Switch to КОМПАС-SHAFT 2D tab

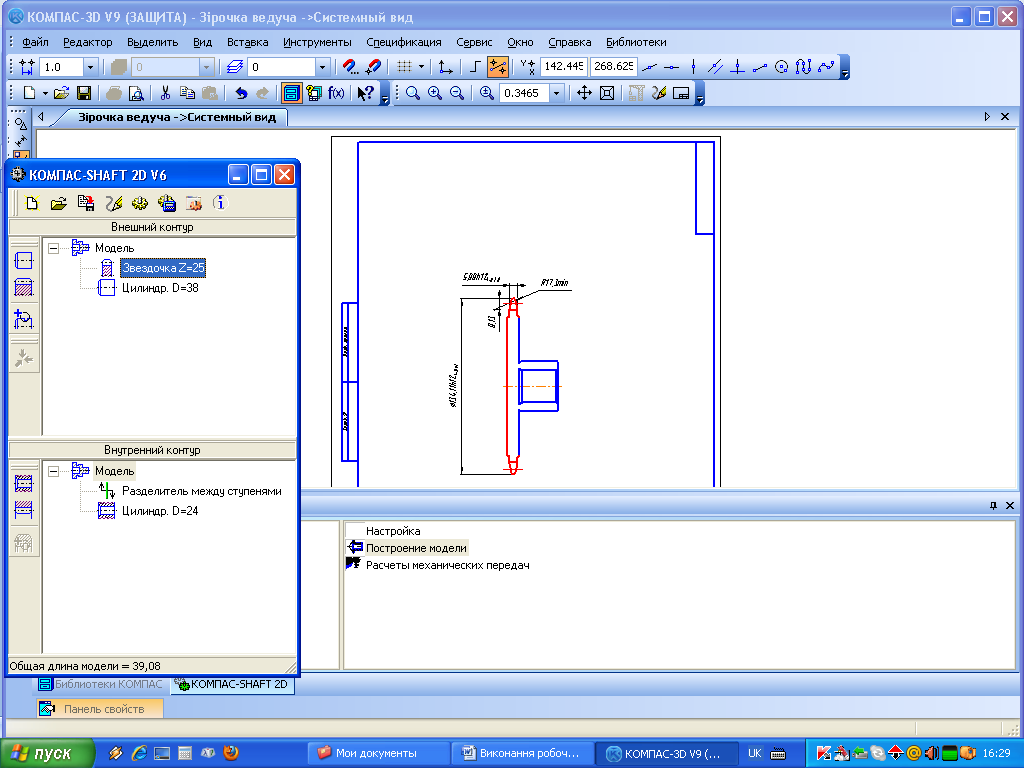point(232,684)
